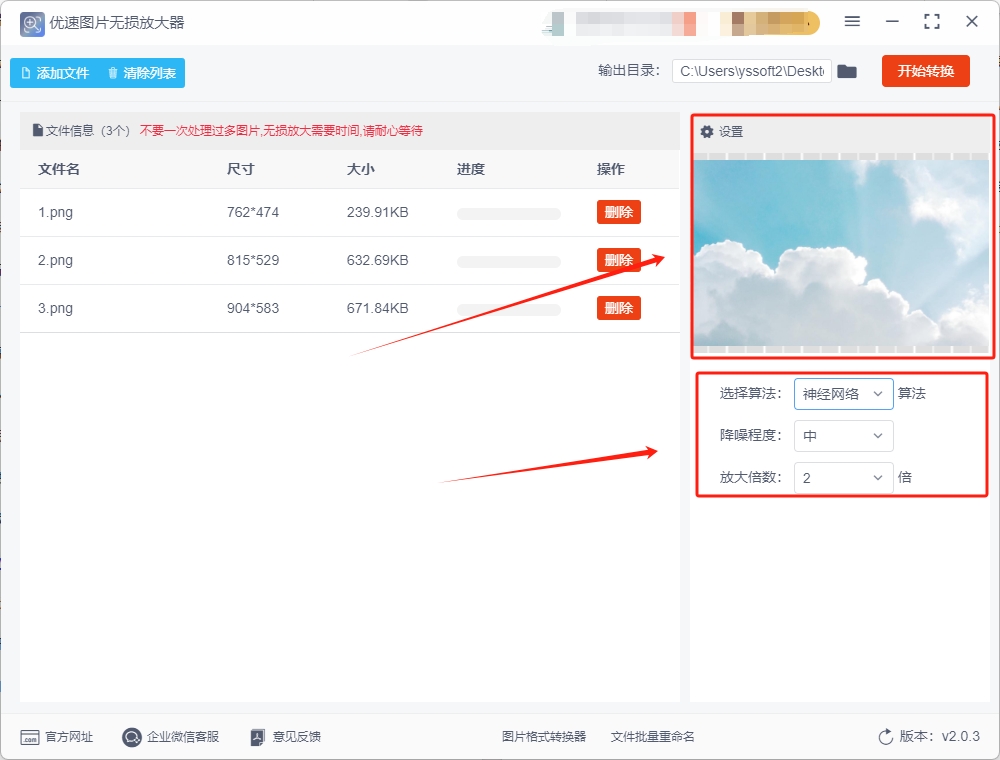Click the 添加文件 document icon
This screenshot has height=760, width=1000.
[24, 72]
